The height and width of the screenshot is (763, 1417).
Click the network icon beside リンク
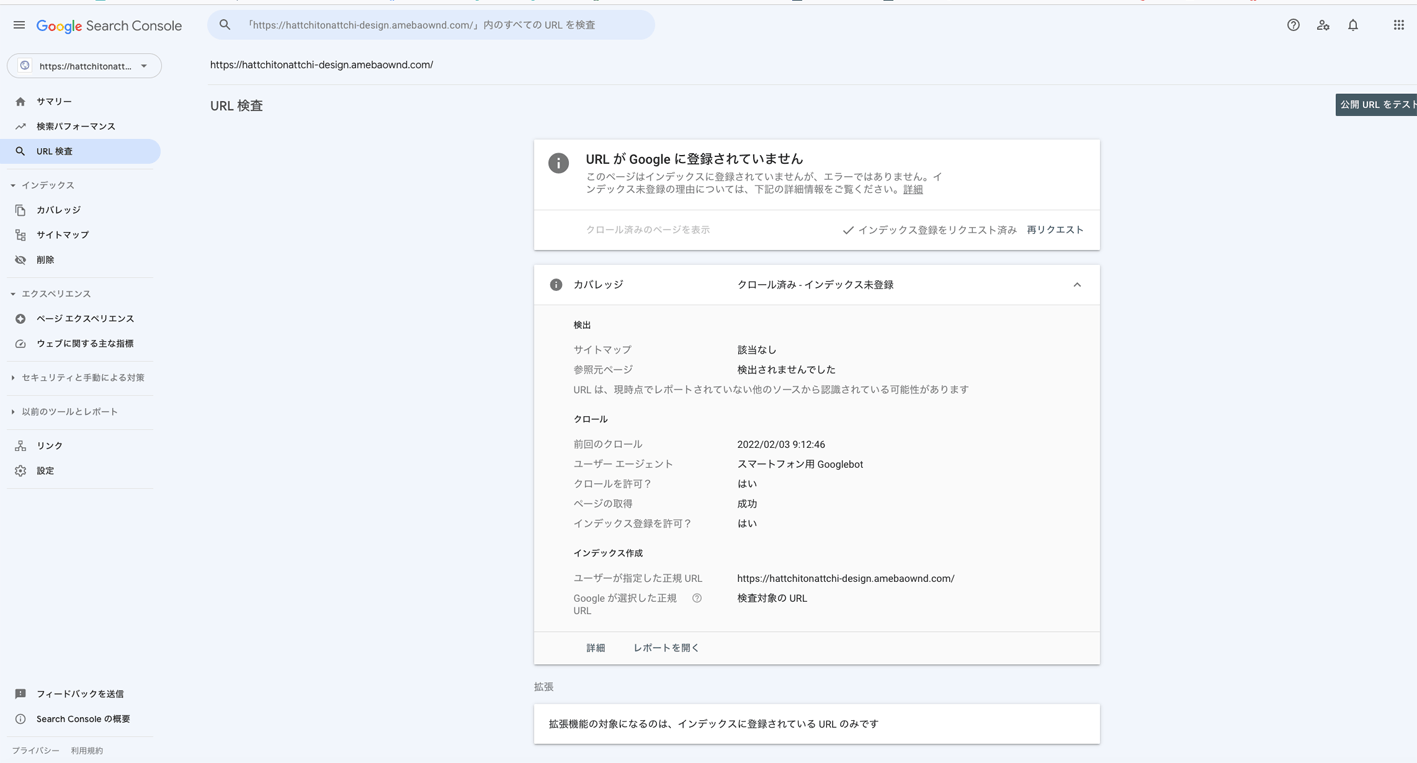pyautogui.click(x=20, y=446)
